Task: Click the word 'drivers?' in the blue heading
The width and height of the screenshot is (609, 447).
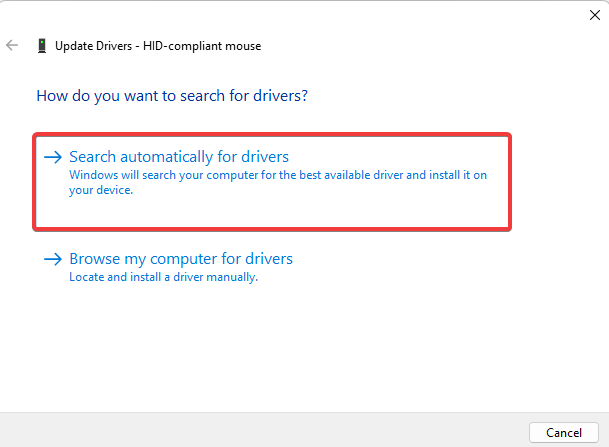Action: click(x=280, y=96)
